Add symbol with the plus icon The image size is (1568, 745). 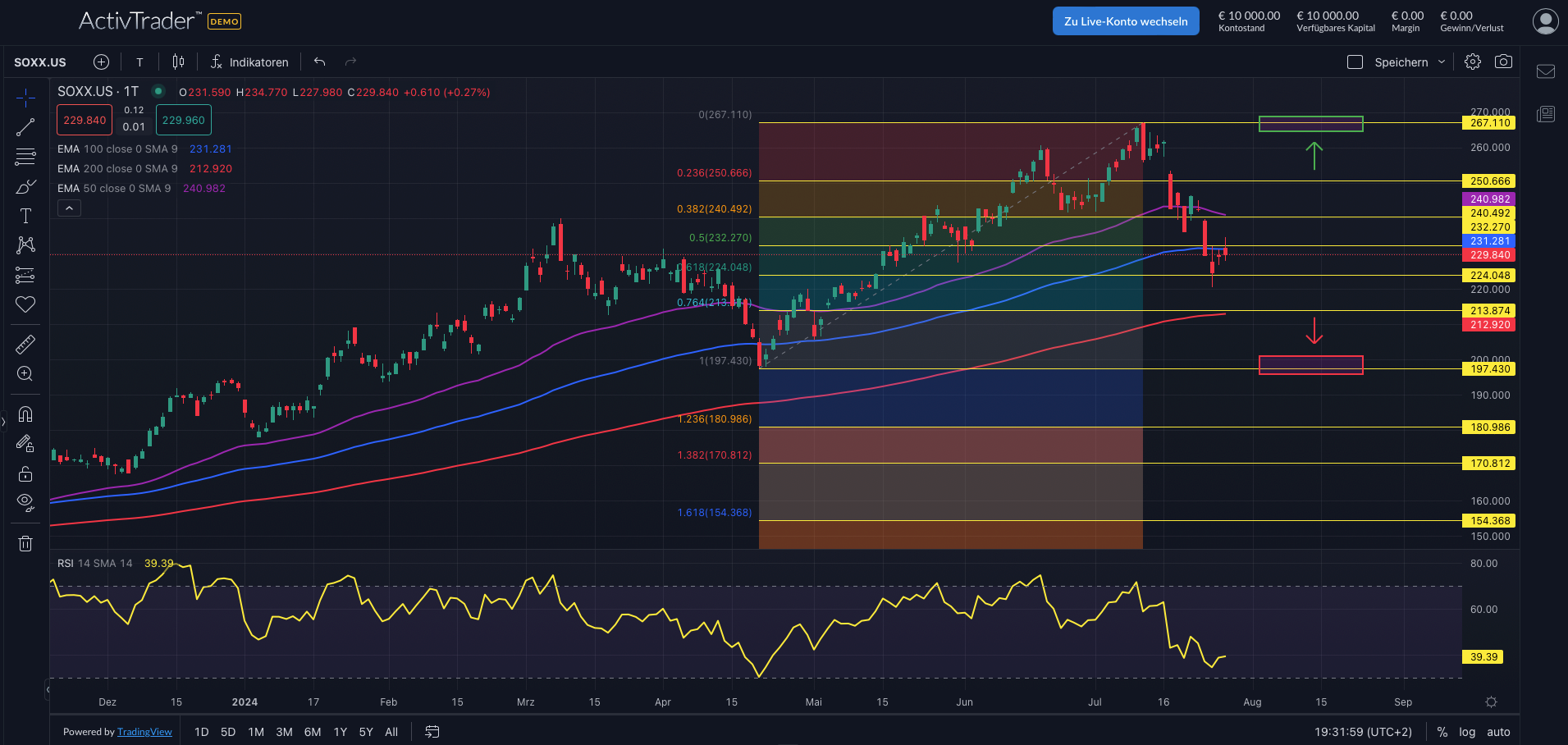coord(101,62)
